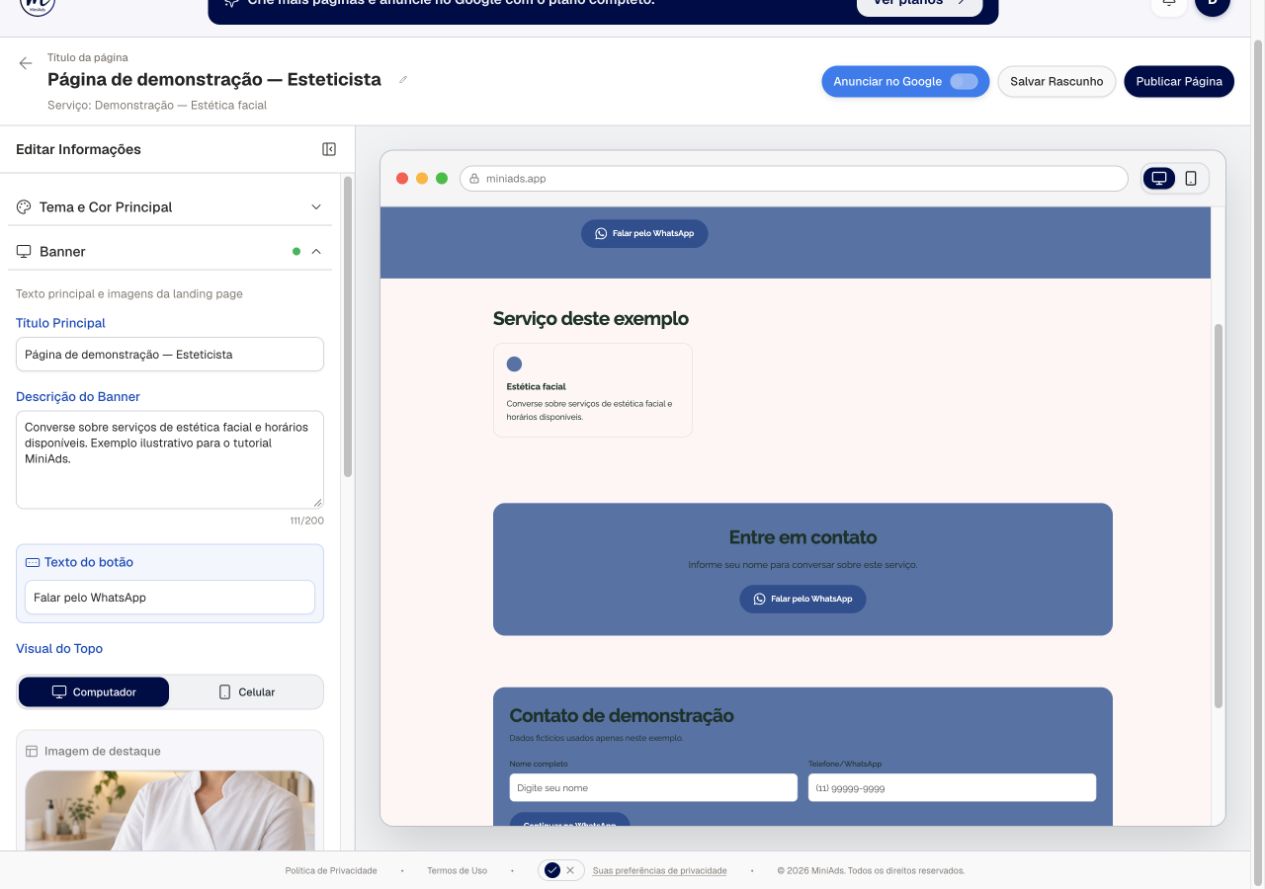Click the Estética facial service card
The width and height of the screenshot is (1265, 889).
click(592, 390)
